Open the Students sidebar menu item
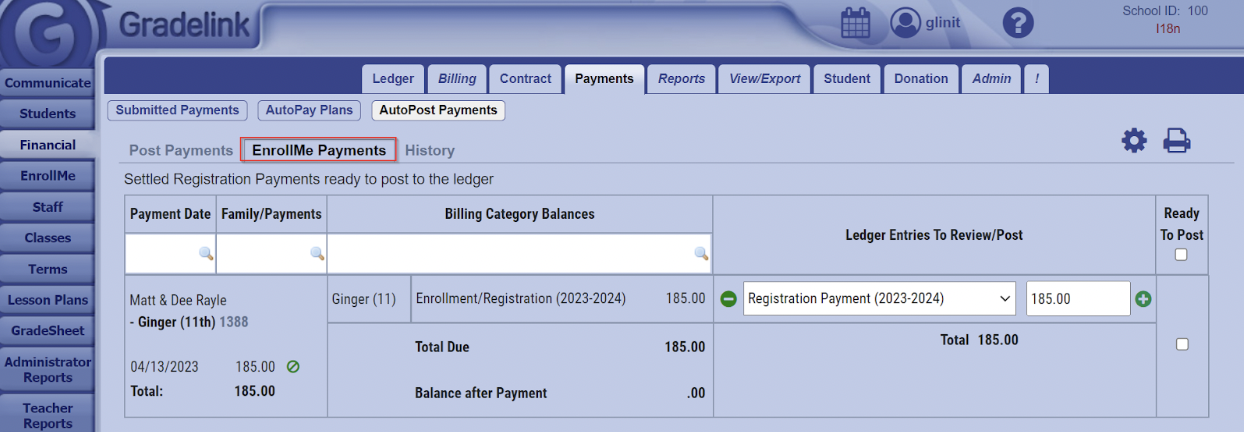The height and width of the screenshot is (432, 1246). tap(47, 114)
